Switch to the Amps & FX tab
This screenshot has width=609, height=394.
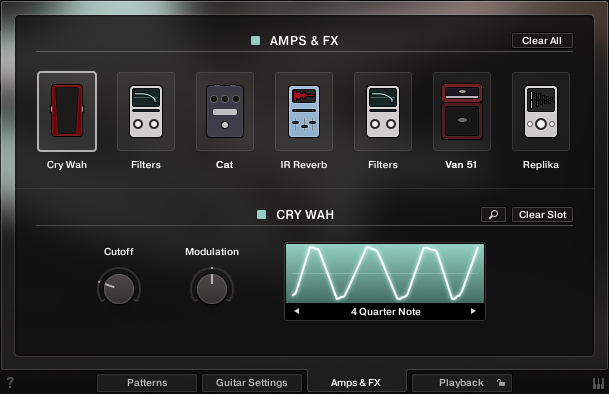[x=356, y=383]
